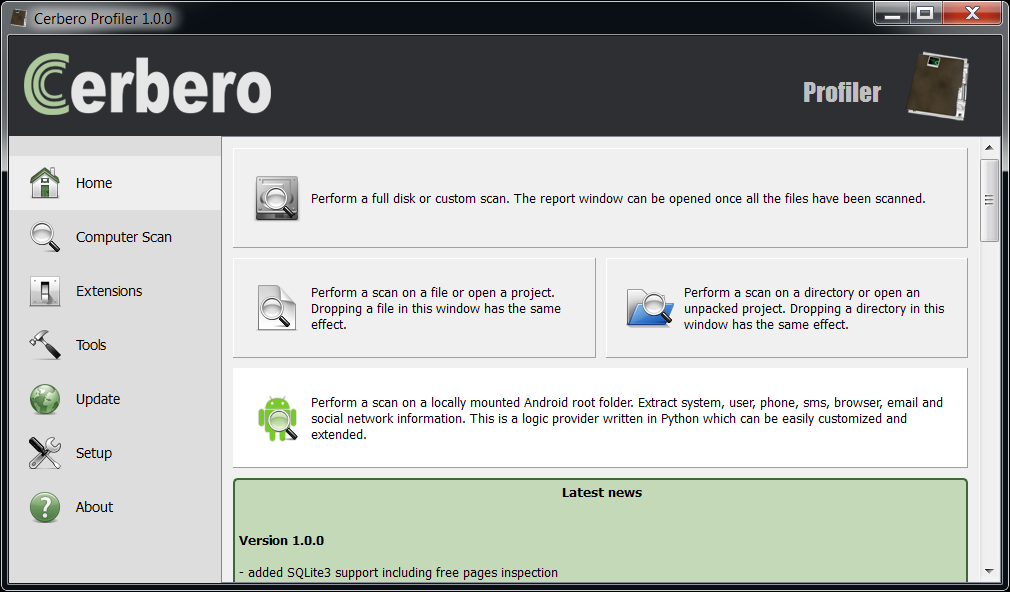Click the Setup wrench and screwdriver icon
The image size is (1010, 592).
pyautogui.click(x=44, y=453)
